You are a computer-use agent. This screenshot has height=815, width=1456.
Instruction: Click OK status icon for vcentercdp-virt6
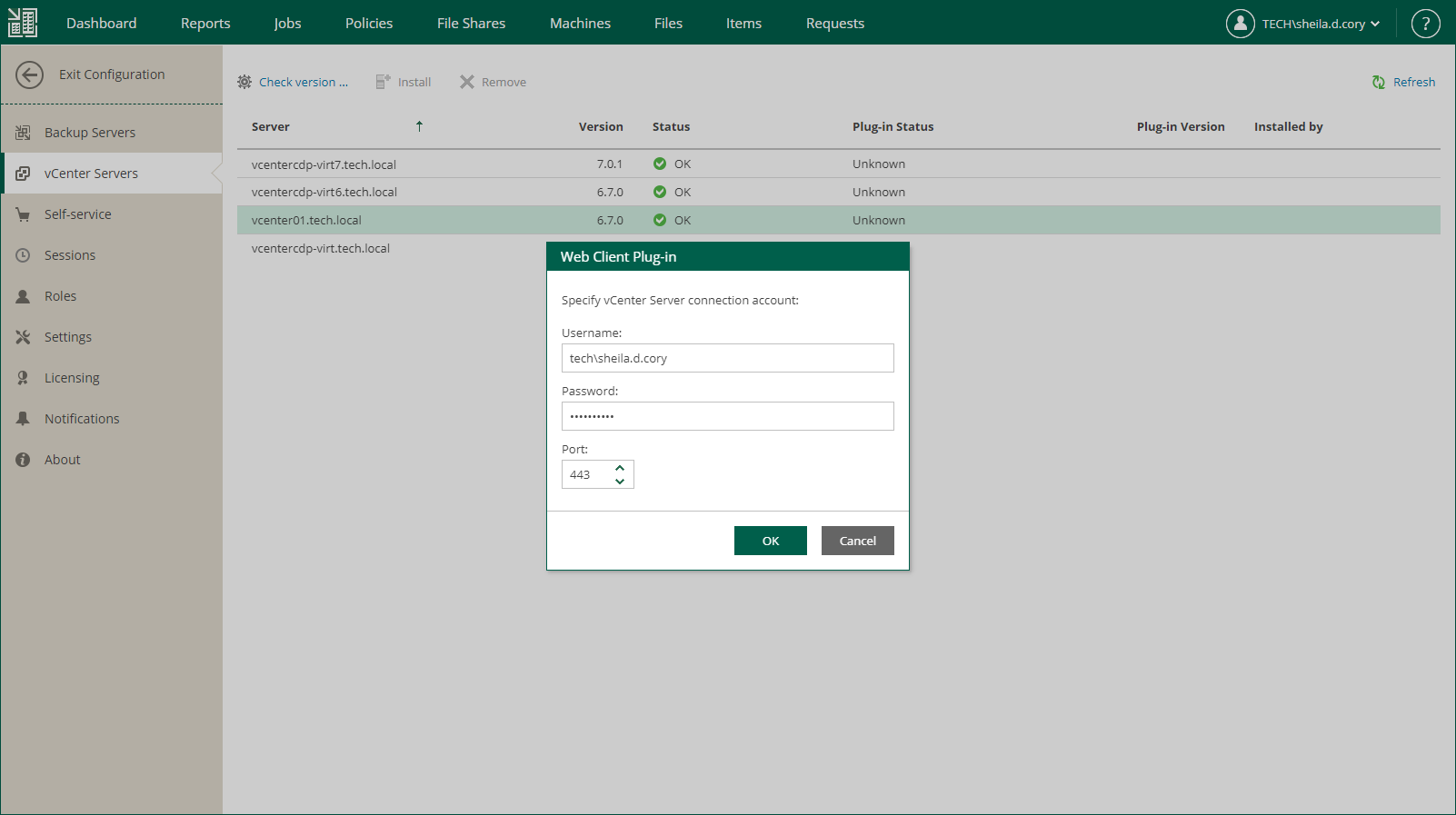point(660,192)
